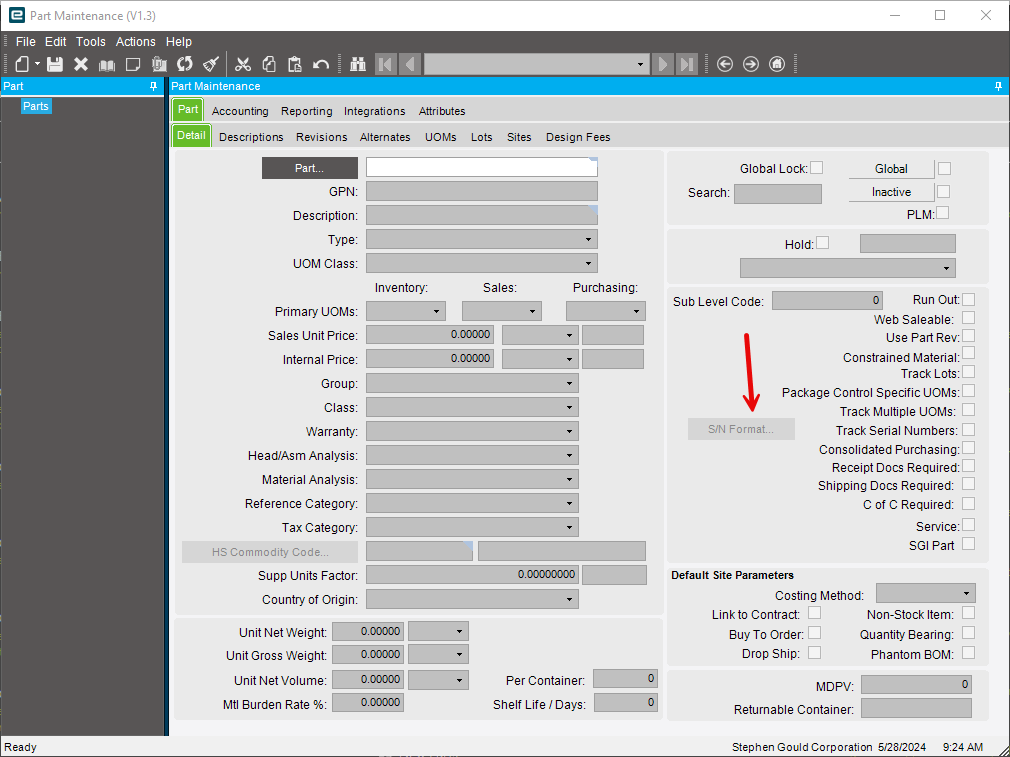Open the Costing Method dropdown
Screen dimensions: 1010x757
926,593
